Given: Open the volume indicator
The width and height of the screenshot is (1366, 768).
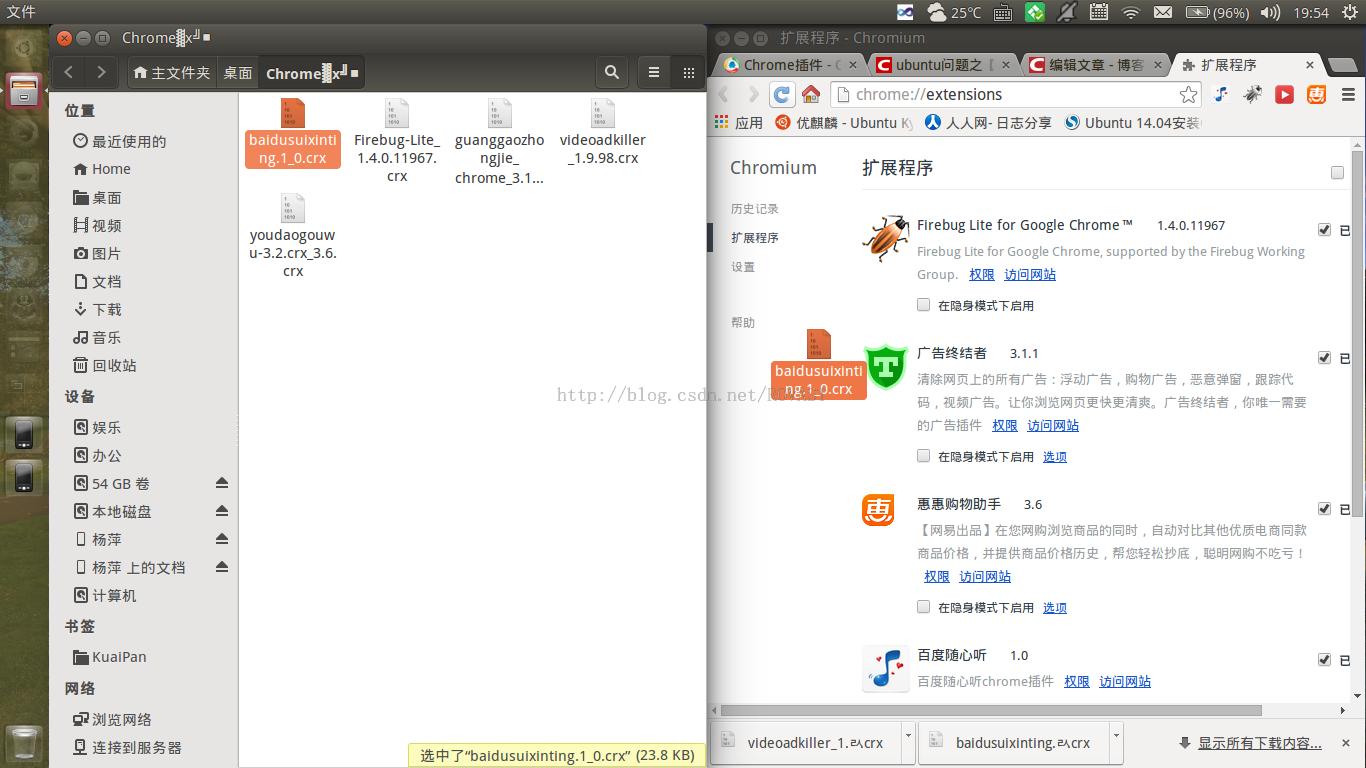Looking at the screenshot, I should click(x=1271, y=12).
